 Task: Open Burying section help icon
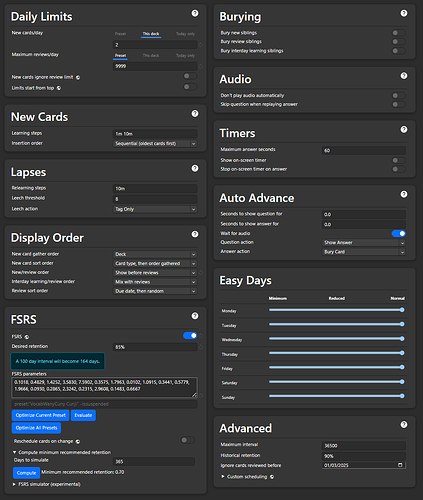404,13
